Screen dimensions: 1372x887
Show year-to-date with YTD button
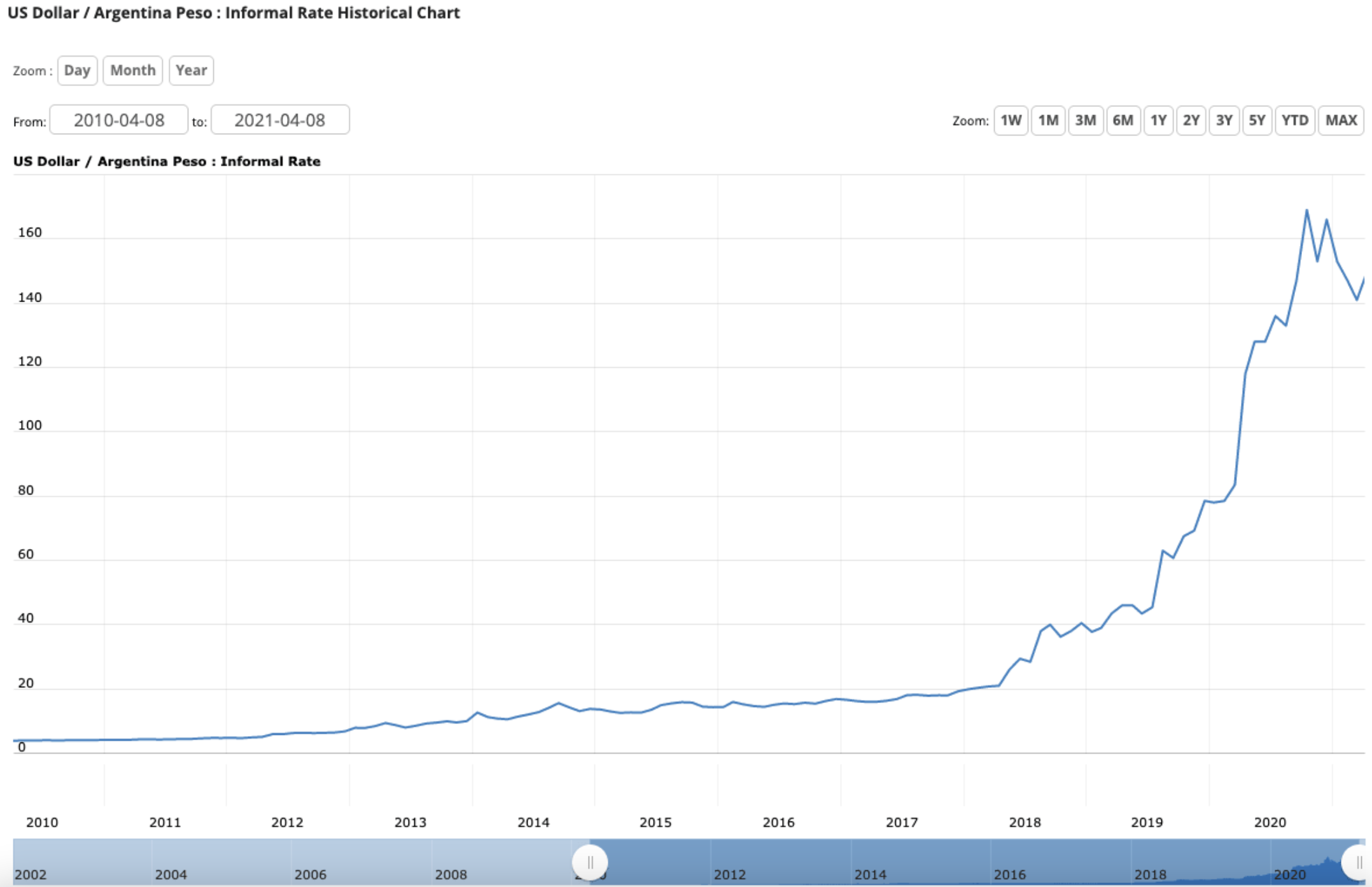(1294, 120)
